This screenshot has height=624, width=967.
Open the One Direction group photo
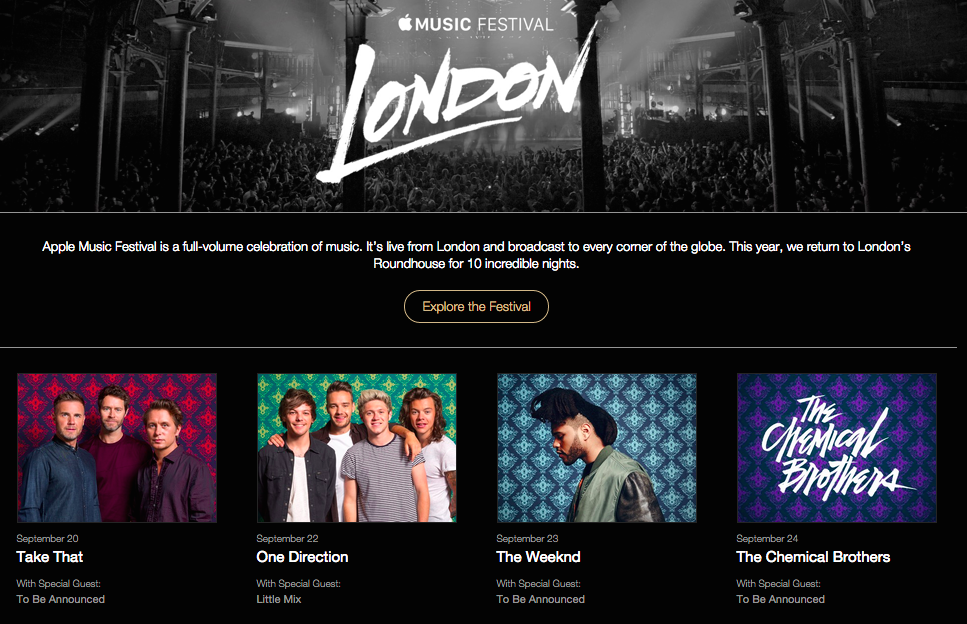click(x=357, y=447)
